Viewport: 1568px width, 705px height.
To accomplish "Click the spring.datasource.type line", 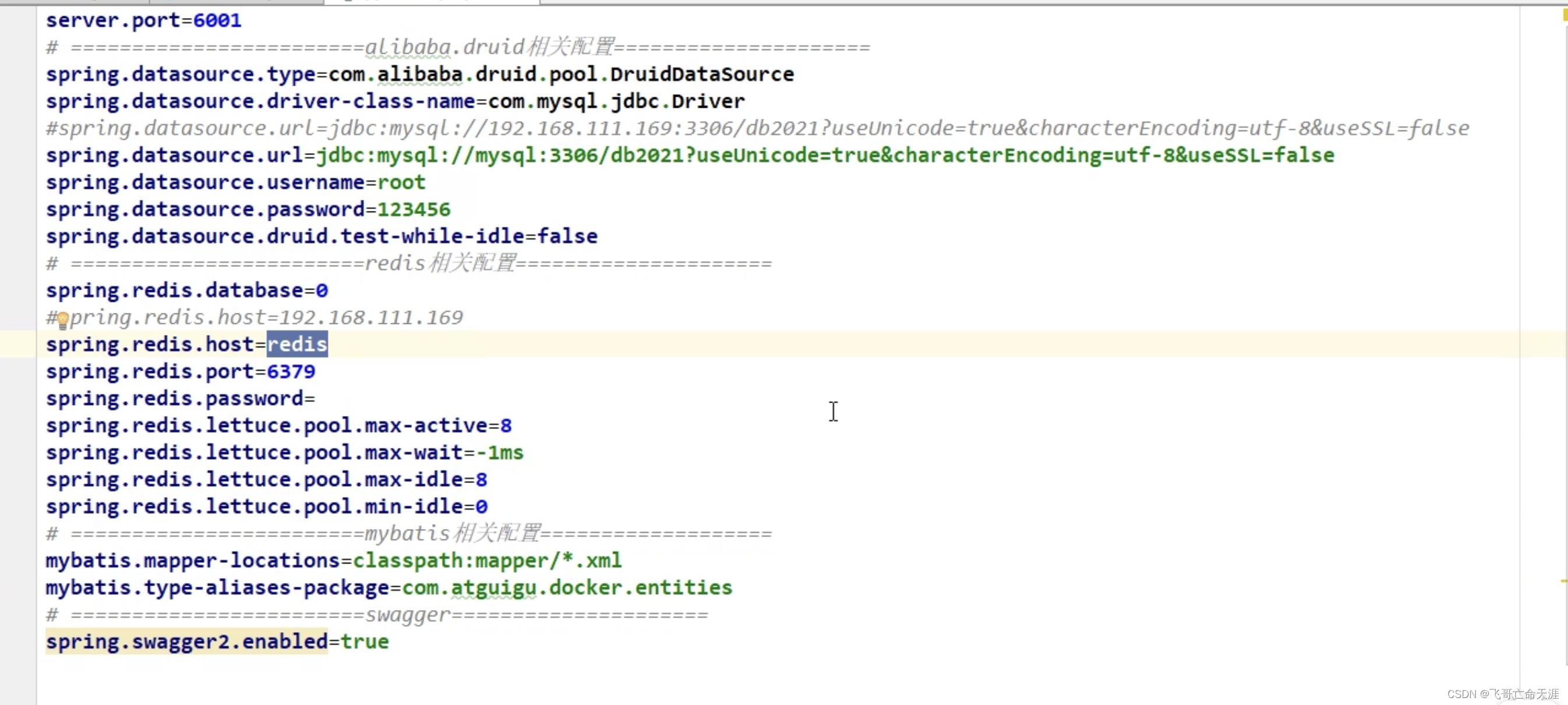I will [419, 74].
